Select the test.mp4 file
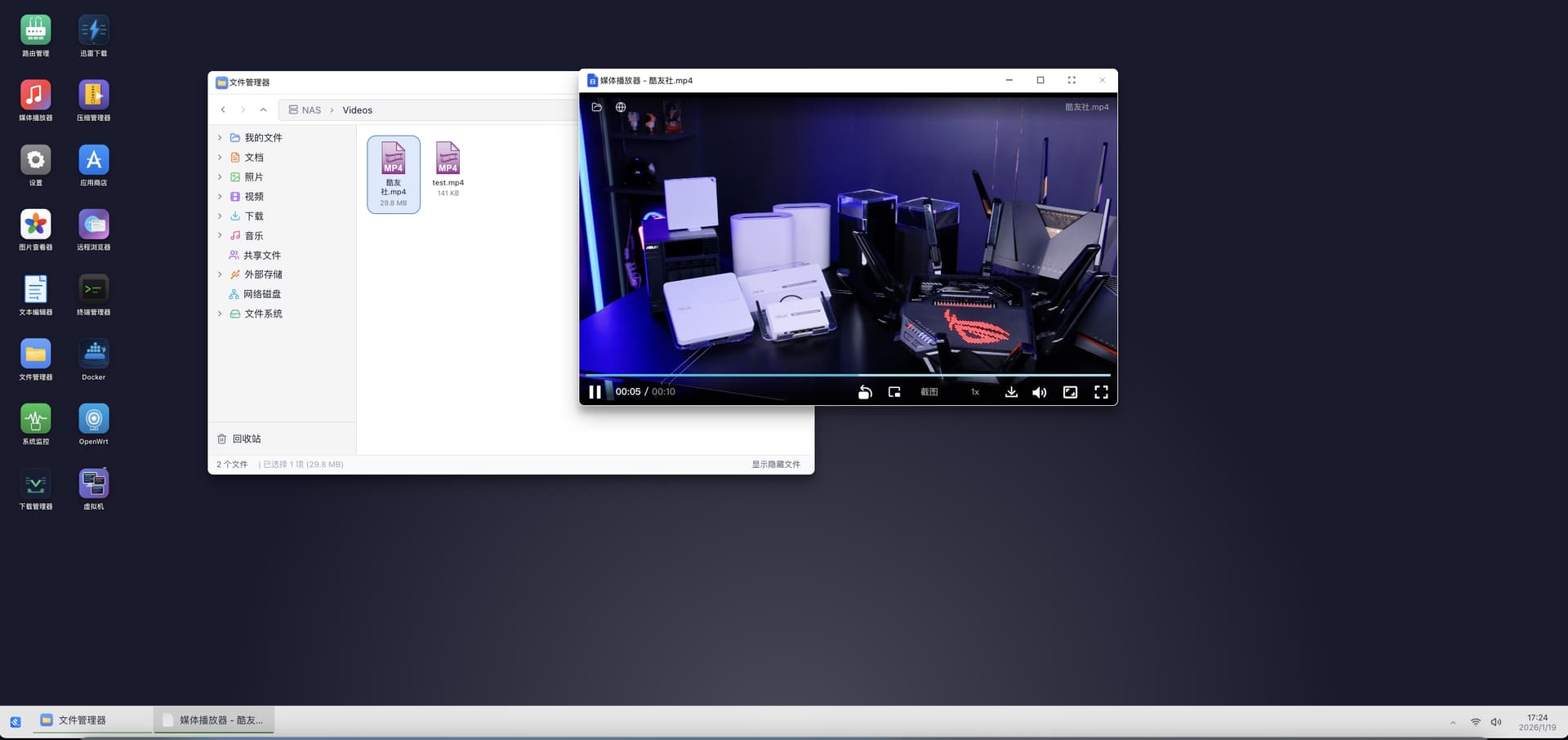 pos(448,168)
